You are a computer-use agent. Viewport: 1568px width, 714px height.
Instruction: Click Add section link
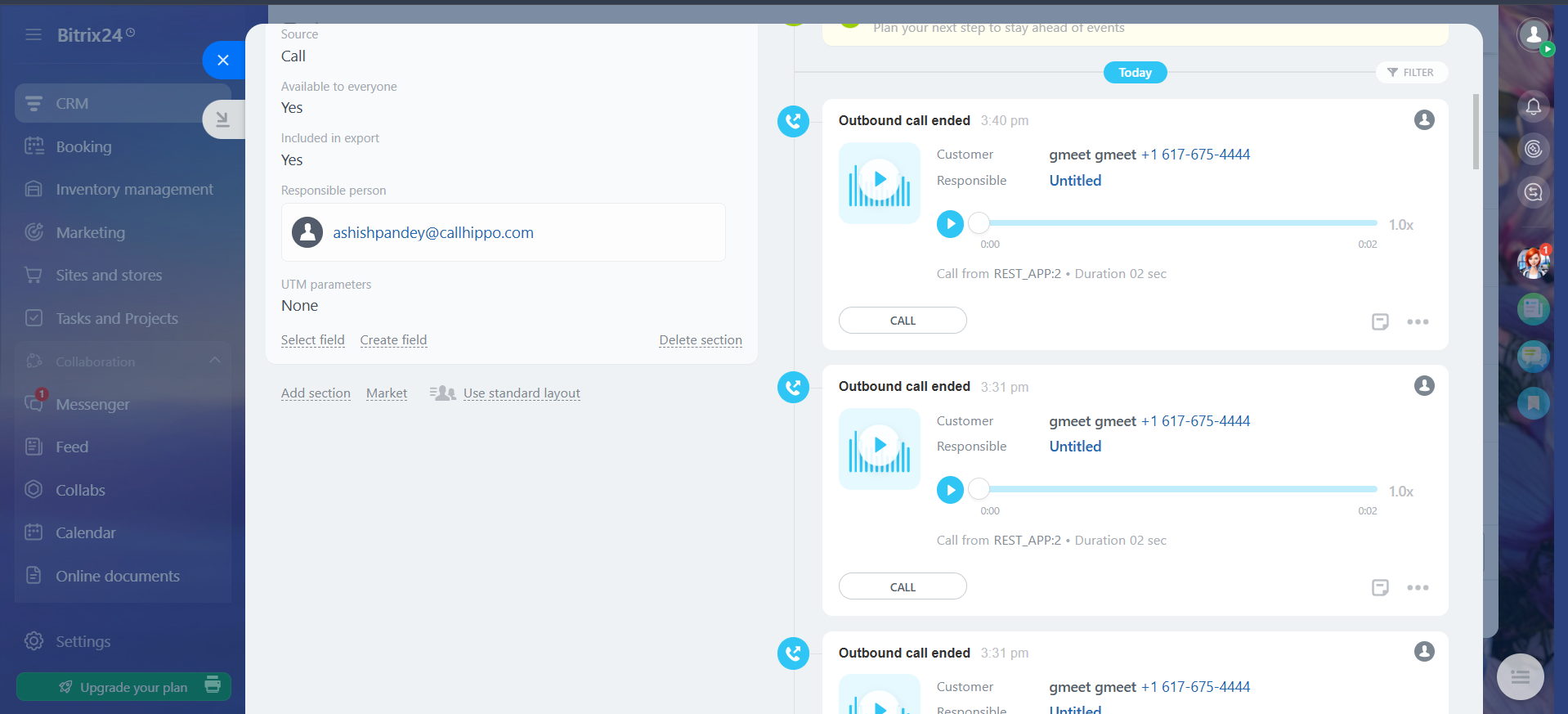click(x=316, y=393)
